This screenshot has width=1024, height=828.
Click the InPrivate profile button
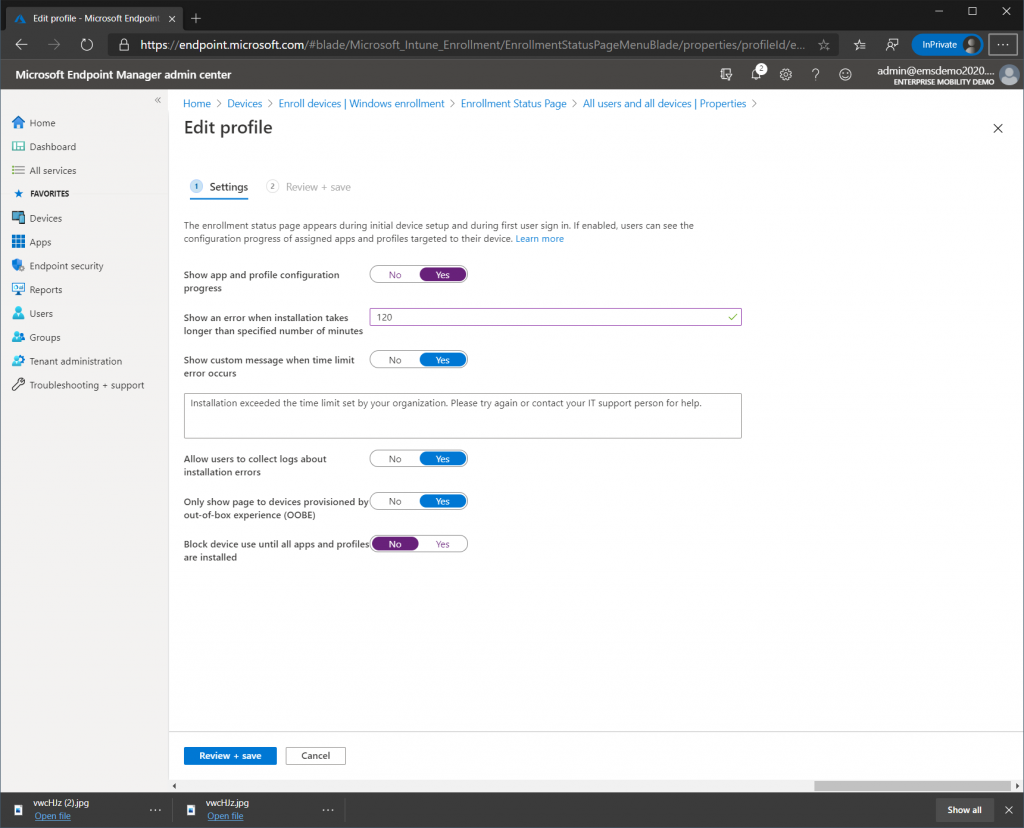pyautogui.click(x=947, y=44)
